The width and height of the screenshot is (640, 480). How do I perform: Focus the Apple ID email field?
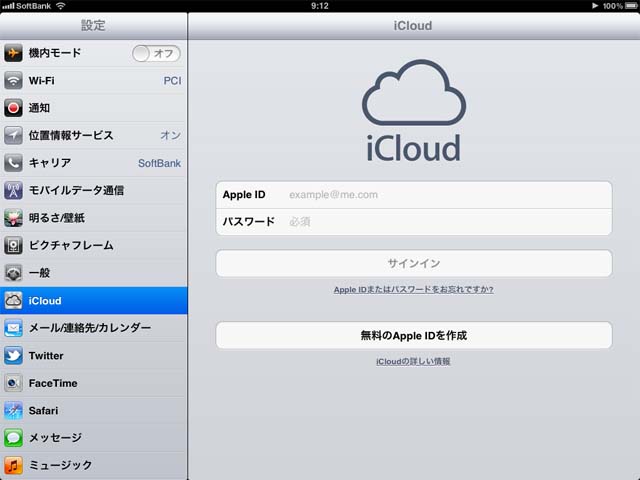pos(414,195)
